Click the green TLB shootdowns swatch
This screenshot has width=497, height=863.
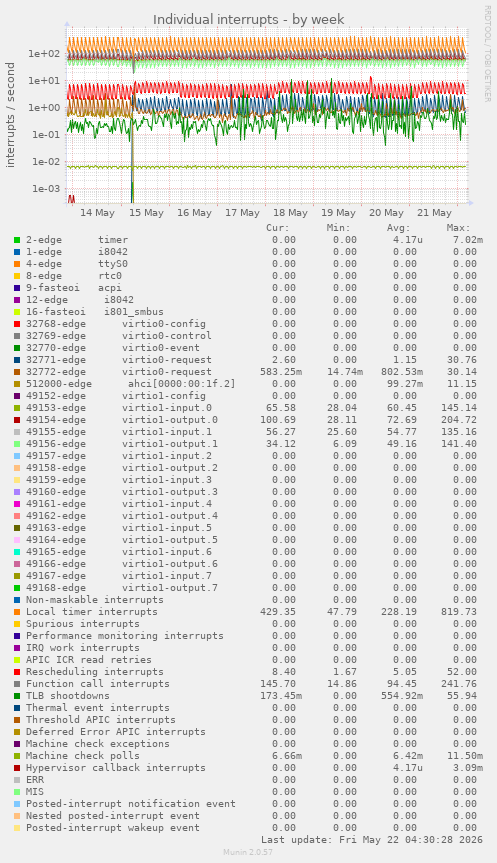coord(17,696)
